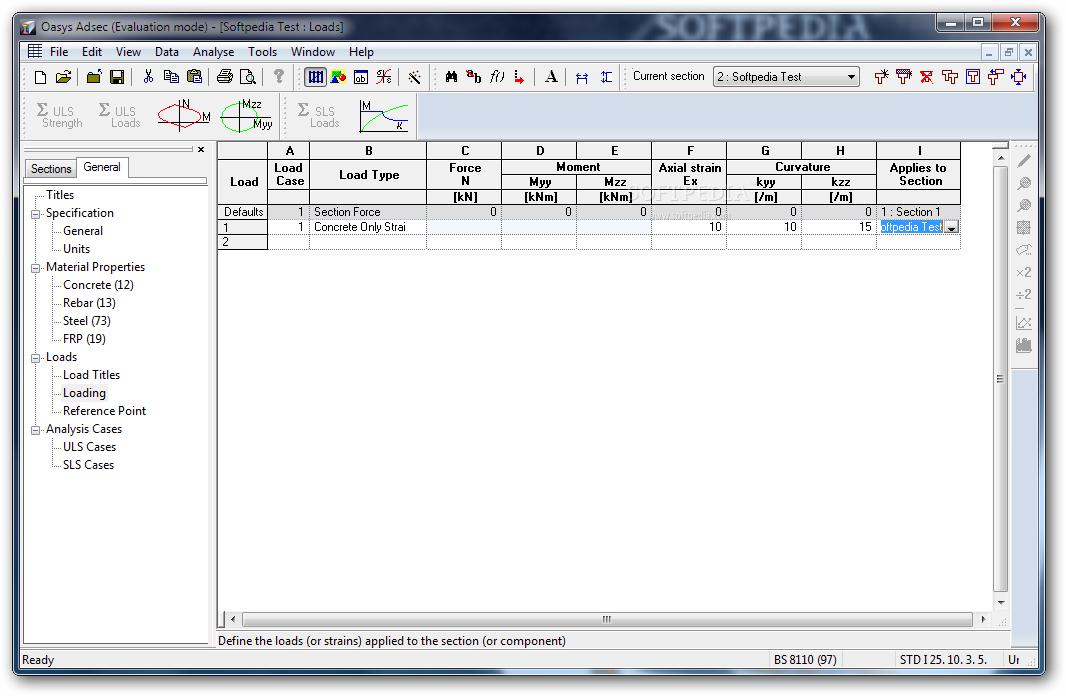Copy using the two-pages icon
This screenshot has height=696, width=1066.
point(171,77)
